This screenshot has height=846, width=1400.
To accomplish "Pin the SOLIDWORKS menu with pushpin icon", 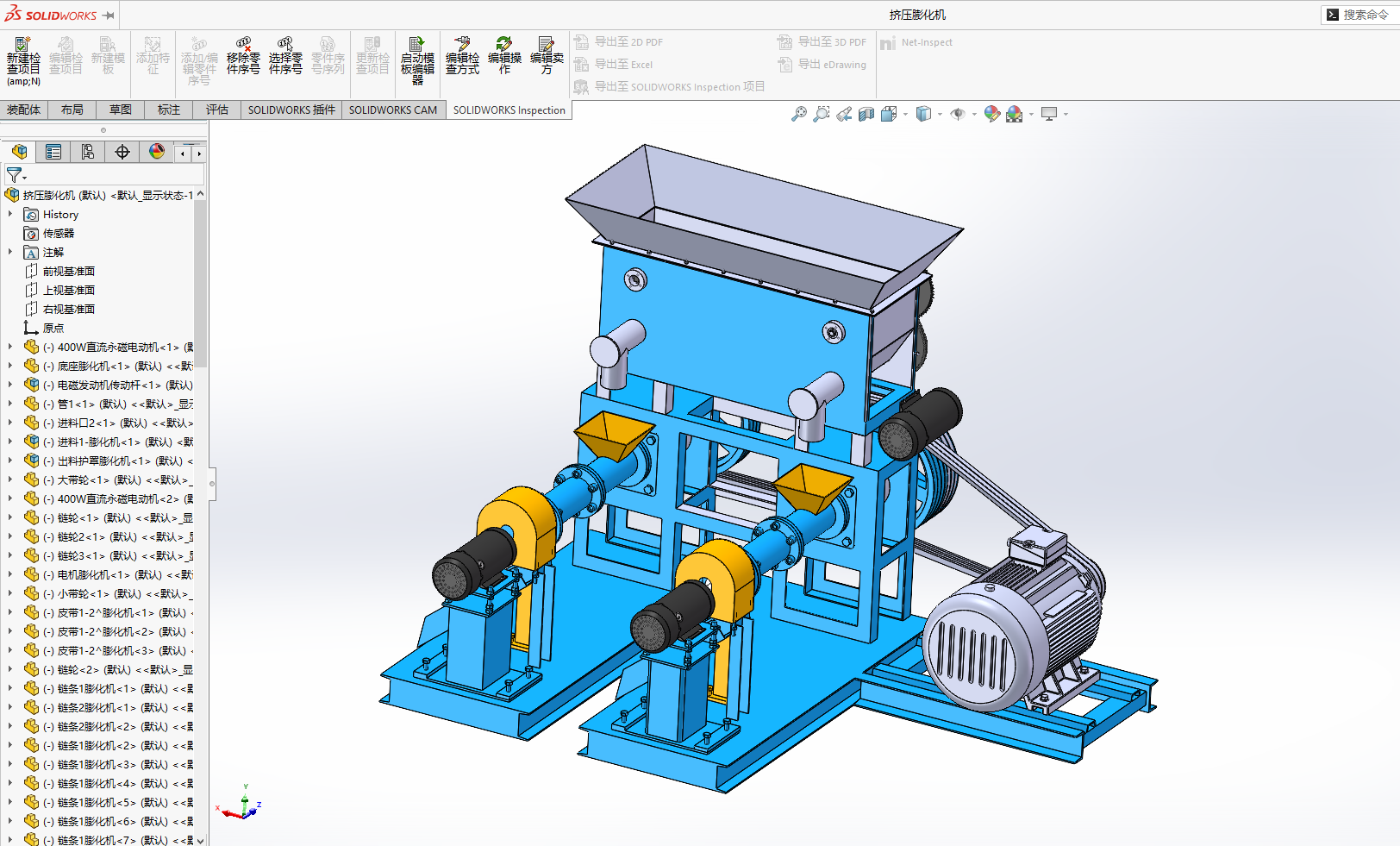I will pos(109,16).
